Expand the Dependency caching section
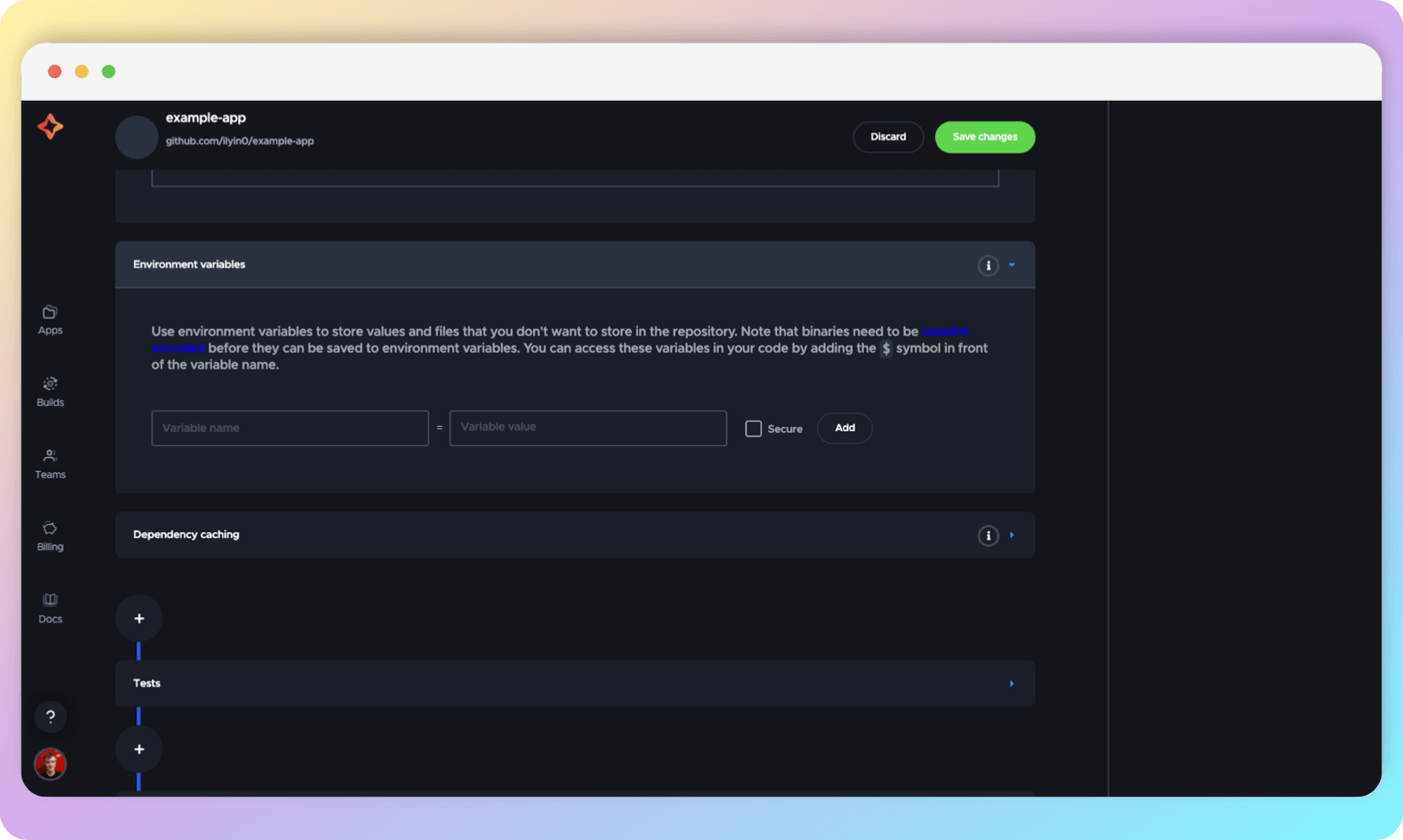 point(1011,535)
